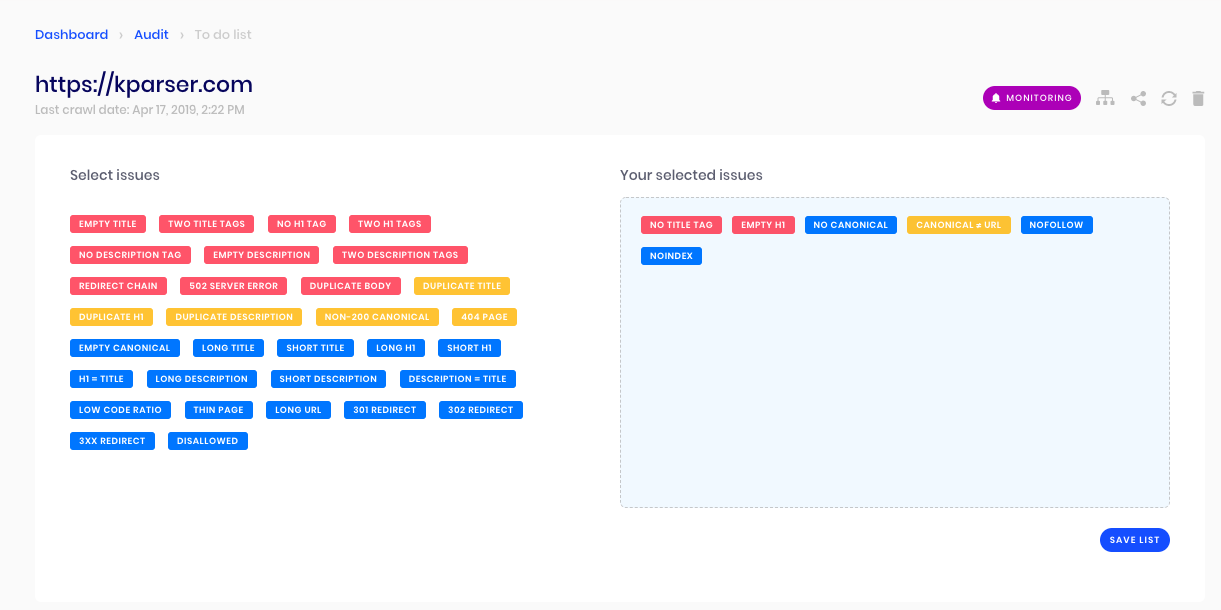This screenshot has width=1221, height=610.
Task: Select the Two Title Tags issue
Action: click(x=207, y=224)
